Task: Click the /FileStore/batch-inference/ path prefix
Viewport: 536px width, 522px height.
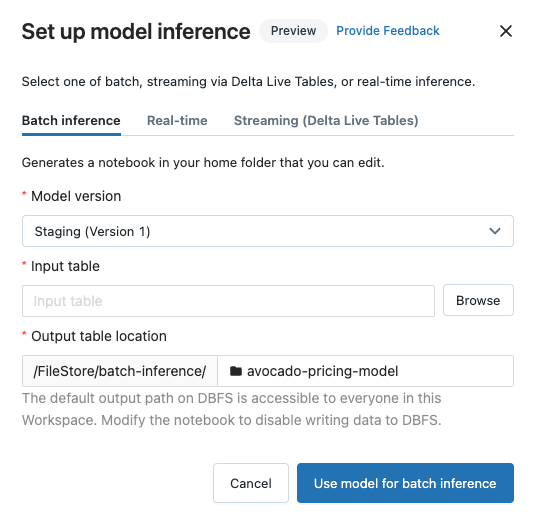Action: pos(120,371)
